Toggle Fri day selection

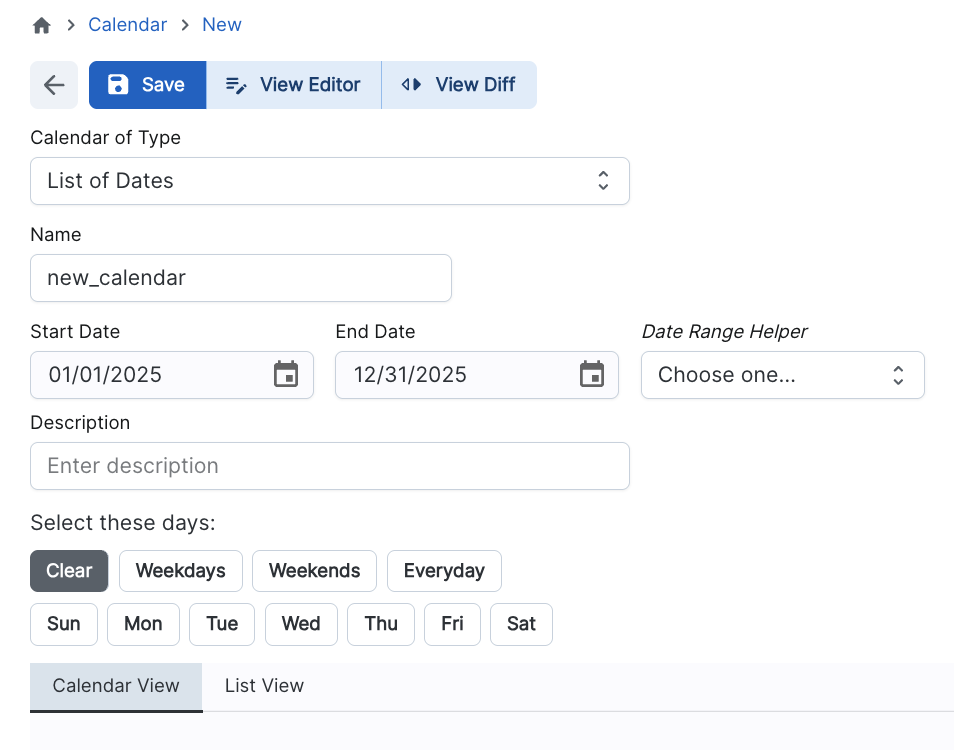pyautogui.click(x=452, y=624)
